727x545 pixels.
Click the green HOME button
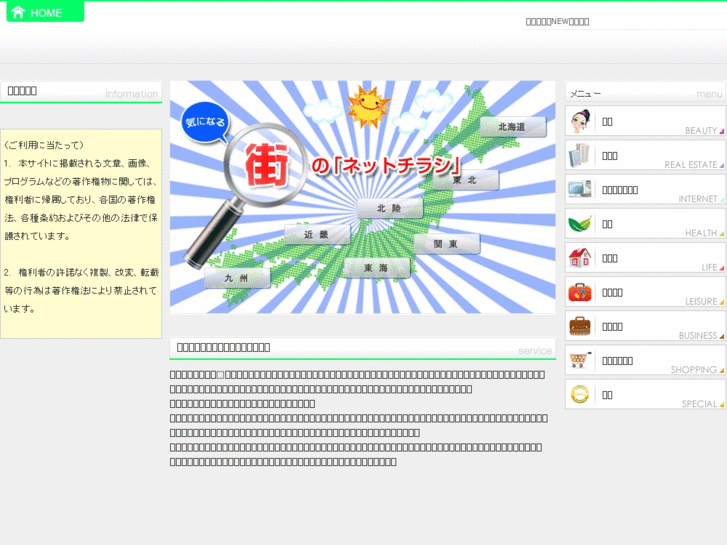point(45,12)
